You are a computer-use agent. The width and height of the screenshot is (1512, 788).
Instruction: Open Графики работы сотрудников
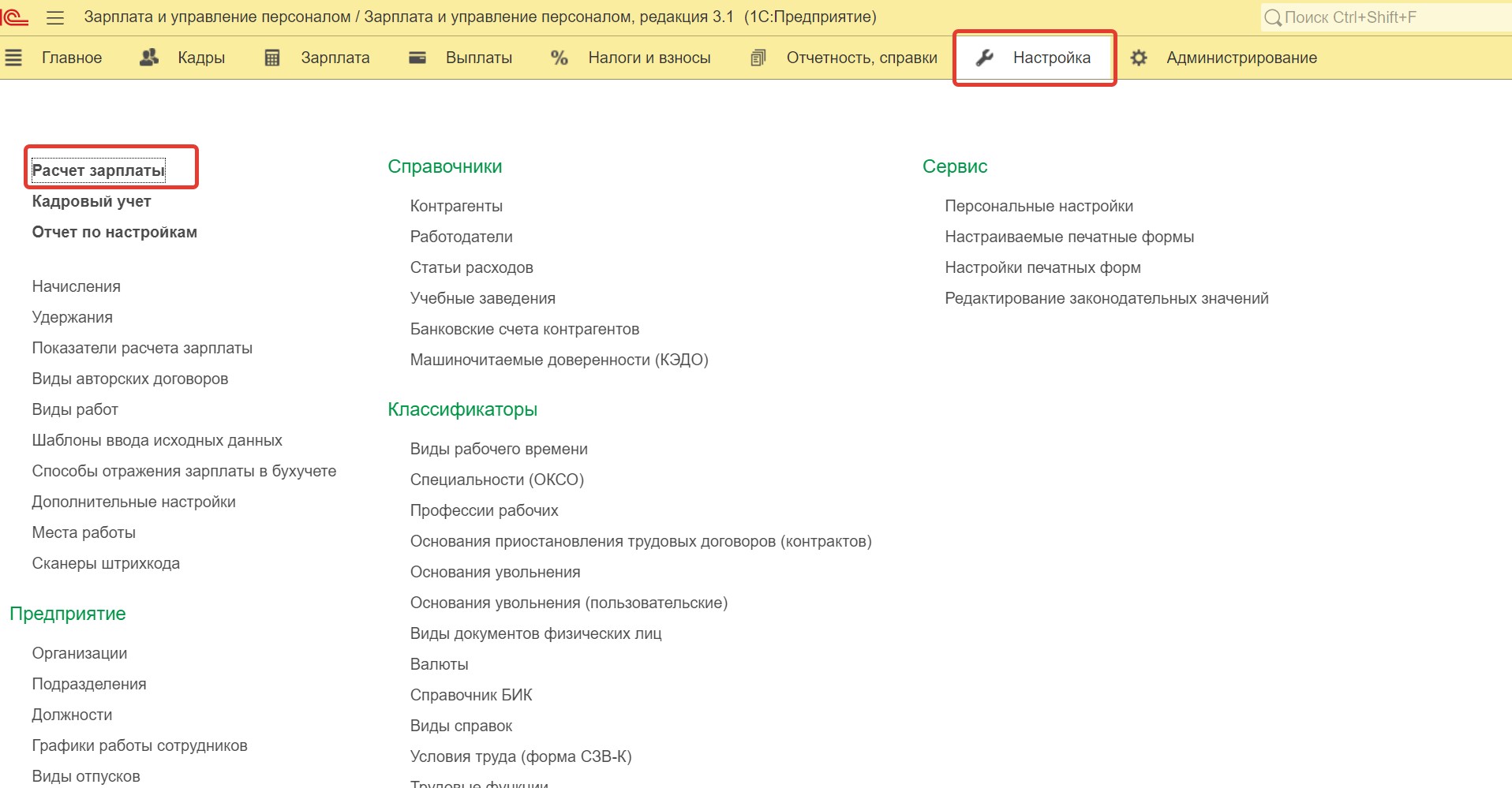point(140,745)
